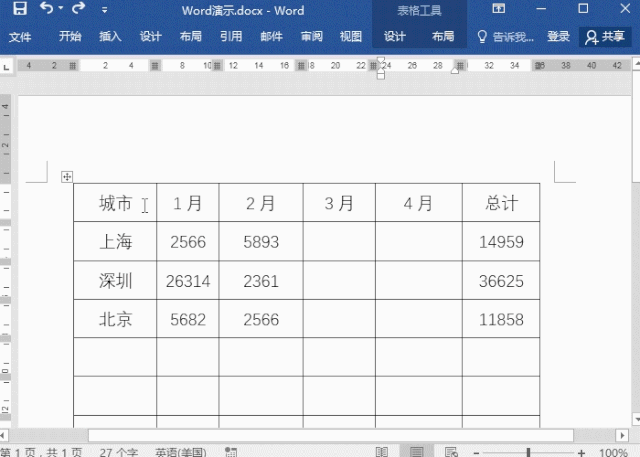Click horizontal scrollbar left arrow
The height and width of the screenshot is (457, 640).
click(x=4, y=435)
